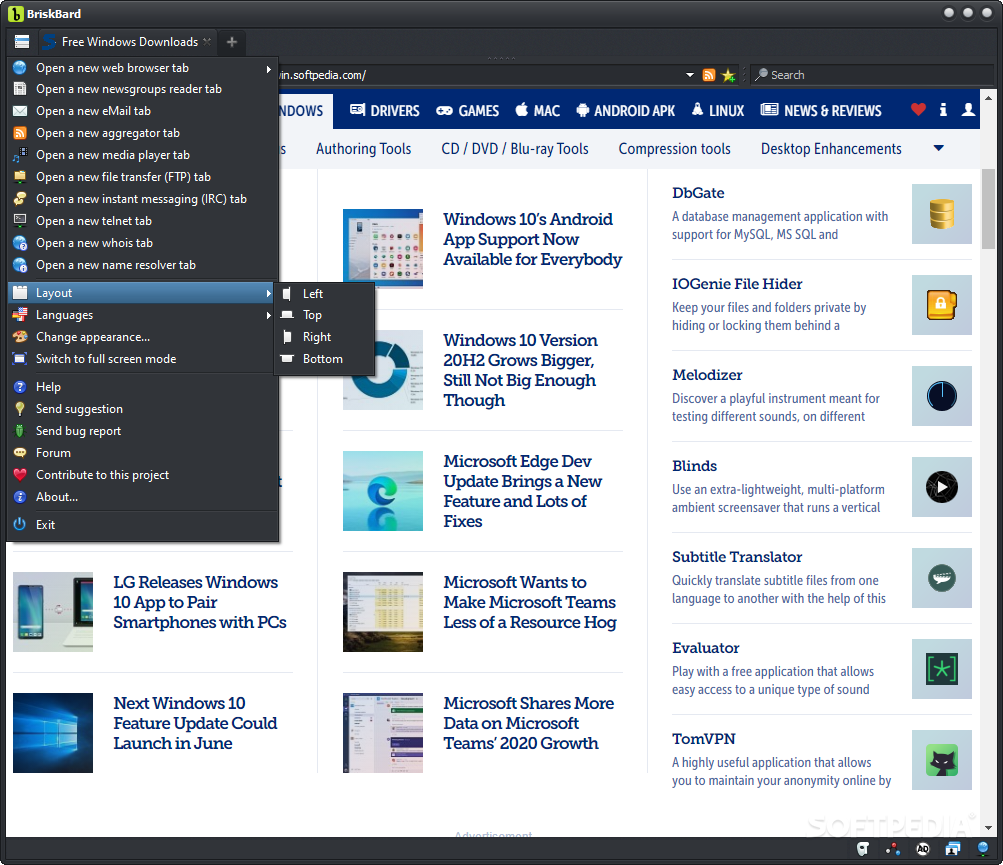The image size is (1003, 865).
Task: Select Change appearance... menu item
Action: pyautogui.click(x=143, y=337)
